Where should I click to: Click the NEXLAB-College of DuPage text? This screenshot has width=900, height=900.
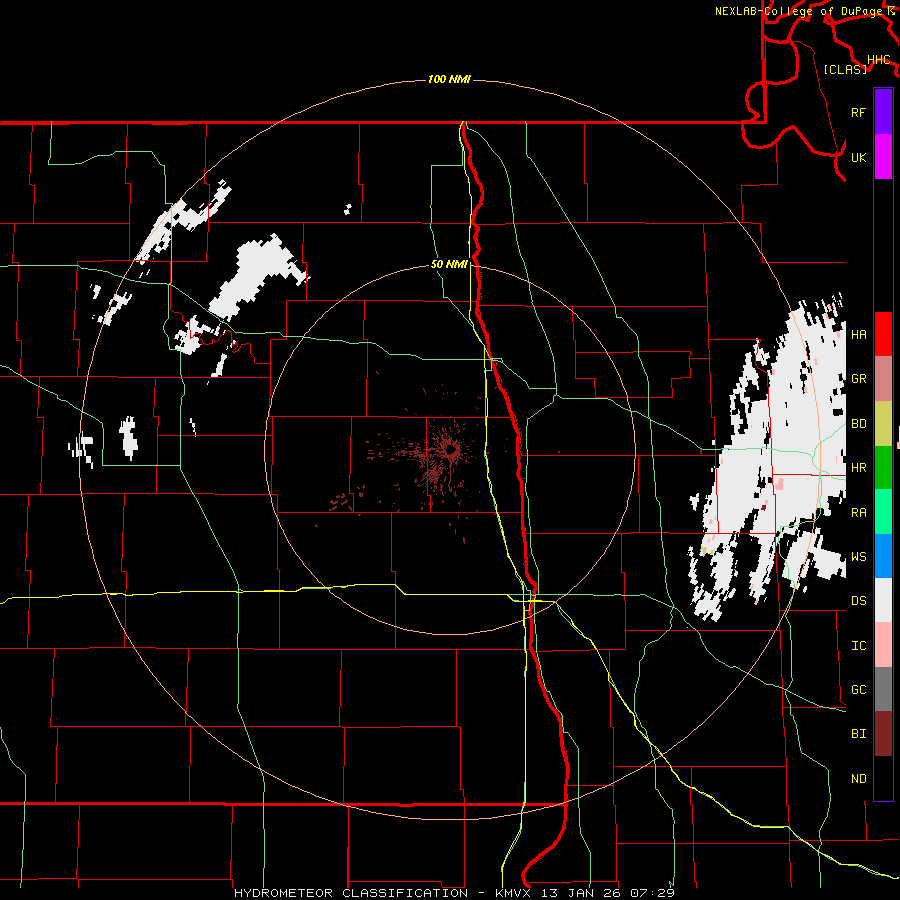click(x=798, y=11)
